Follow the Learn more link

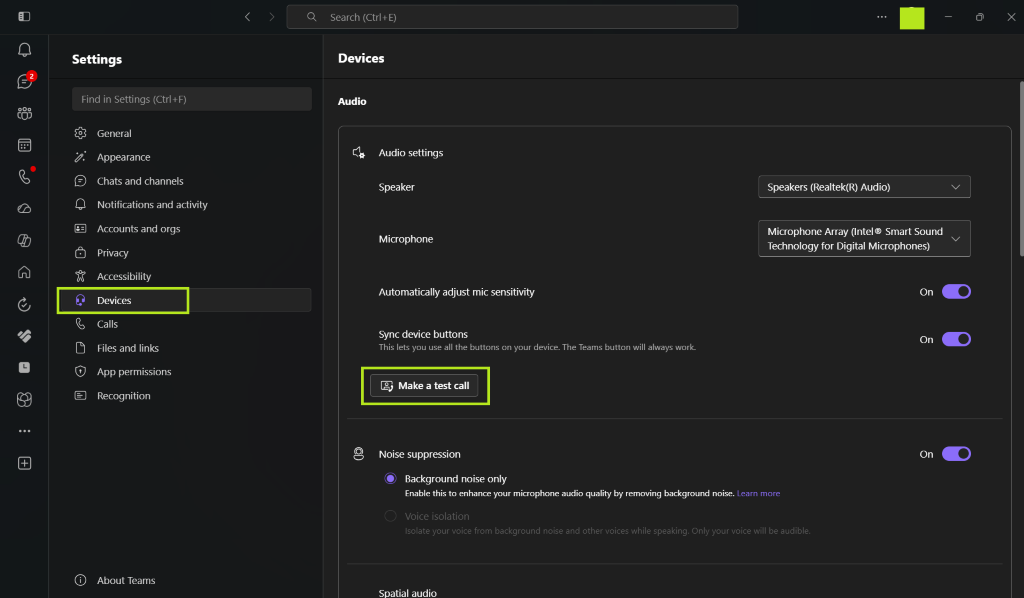pyautogui.click(x=758, y=494)
